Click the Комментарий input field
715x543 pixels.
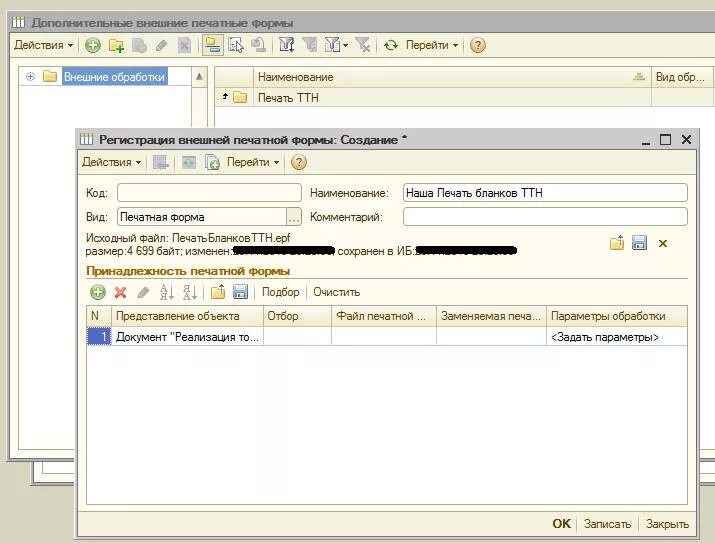click(x=545, y=217)
